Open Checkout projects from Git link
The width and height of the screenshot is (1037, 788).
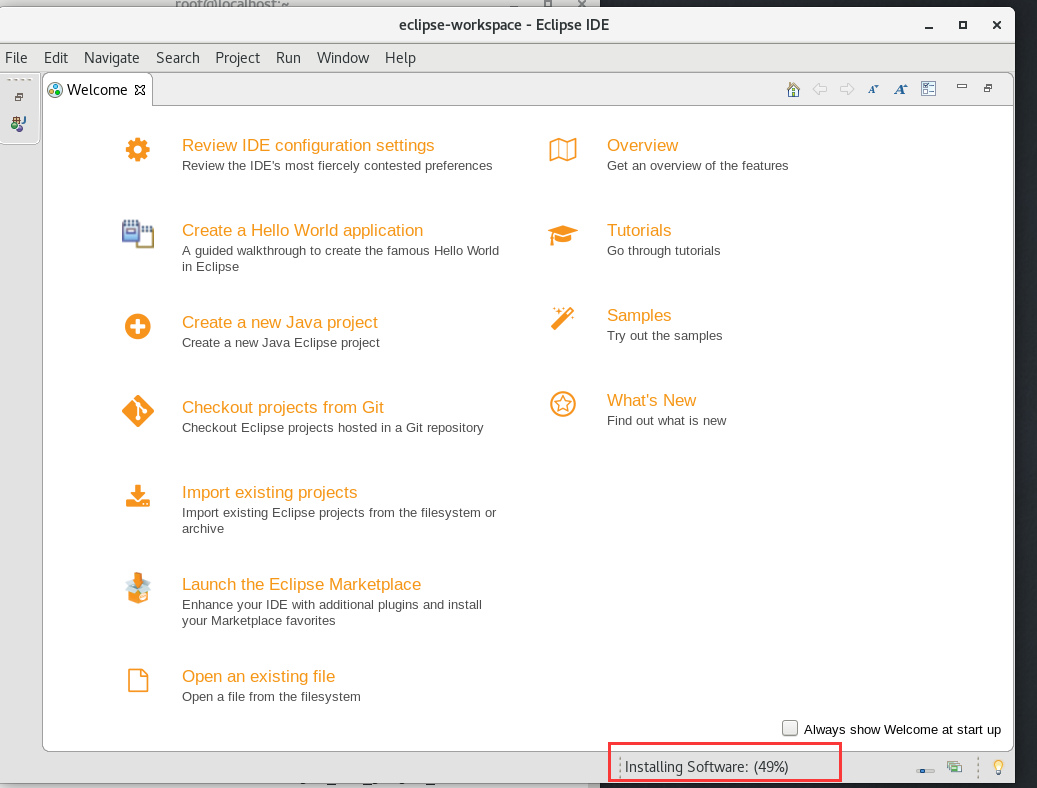282,407
